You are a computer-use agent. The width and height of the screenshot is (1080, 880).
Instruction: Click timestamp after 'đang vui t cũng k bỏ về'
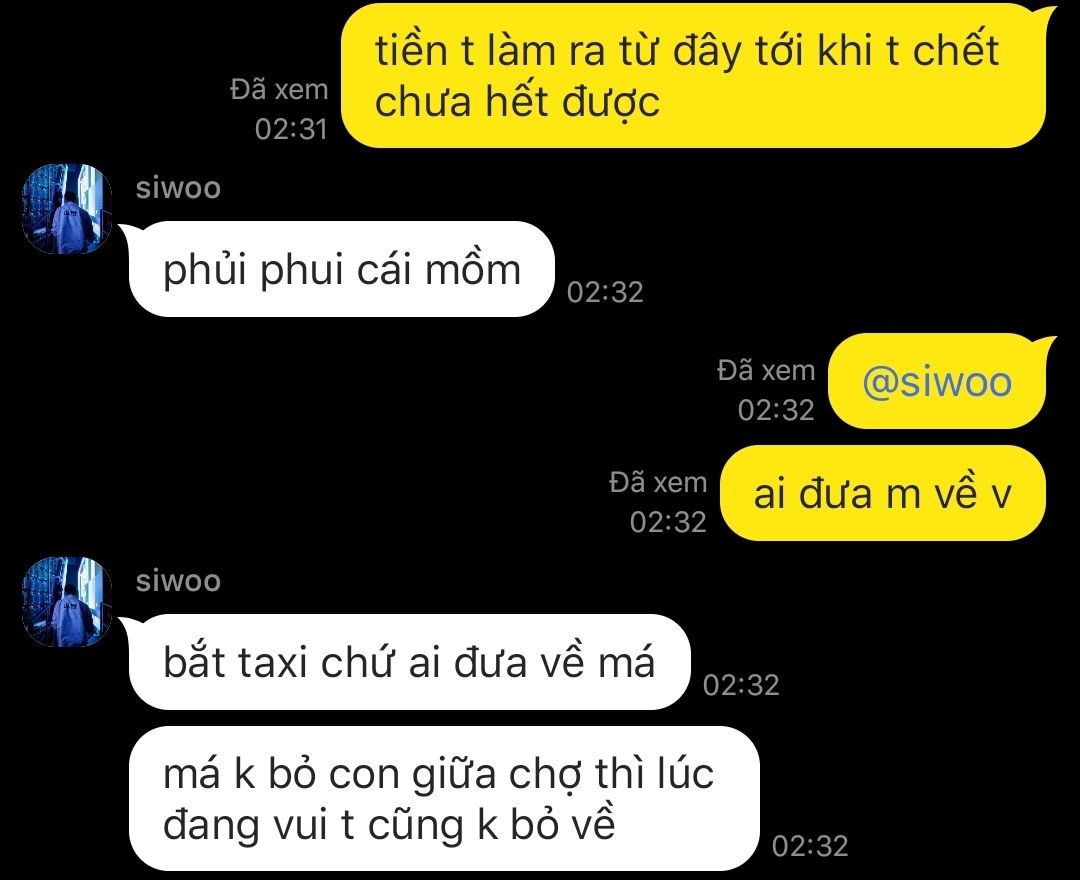coord(810,846)
